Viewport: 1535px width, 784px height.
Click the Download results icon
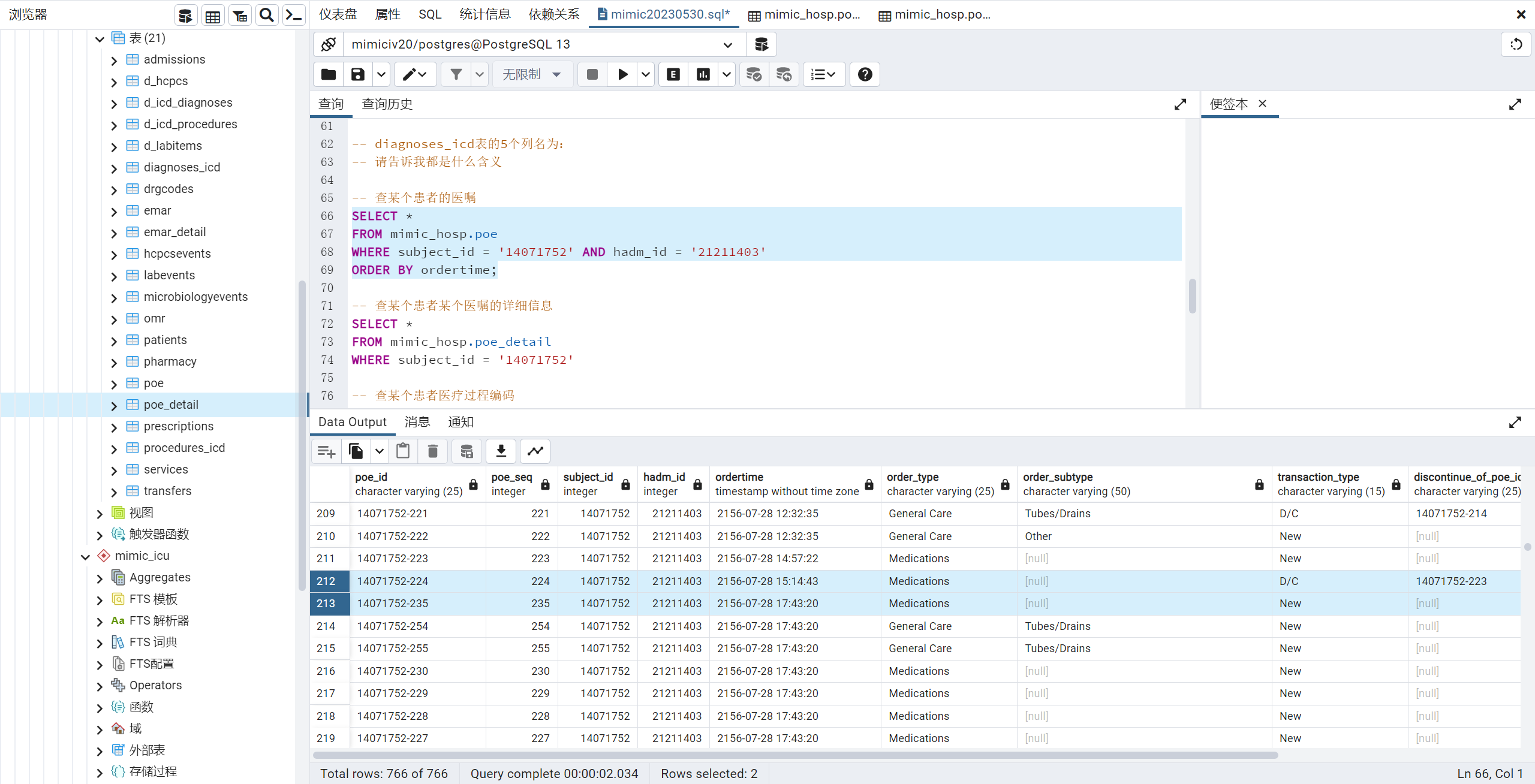pyautogui.click(x=501, y=451)
